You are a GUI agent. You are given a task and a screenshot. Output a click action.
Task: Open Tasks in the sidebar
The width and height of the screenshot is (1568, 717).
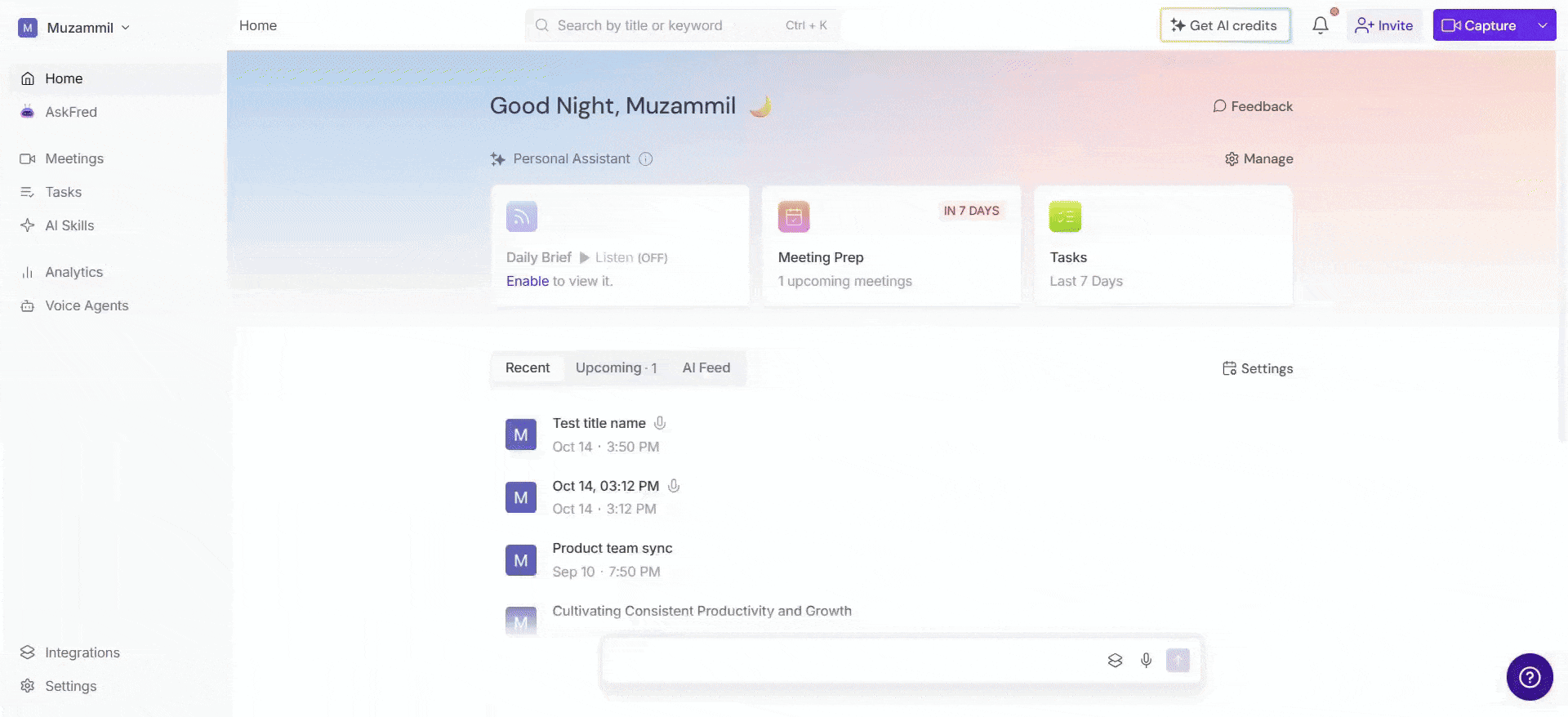coord(115,192)
